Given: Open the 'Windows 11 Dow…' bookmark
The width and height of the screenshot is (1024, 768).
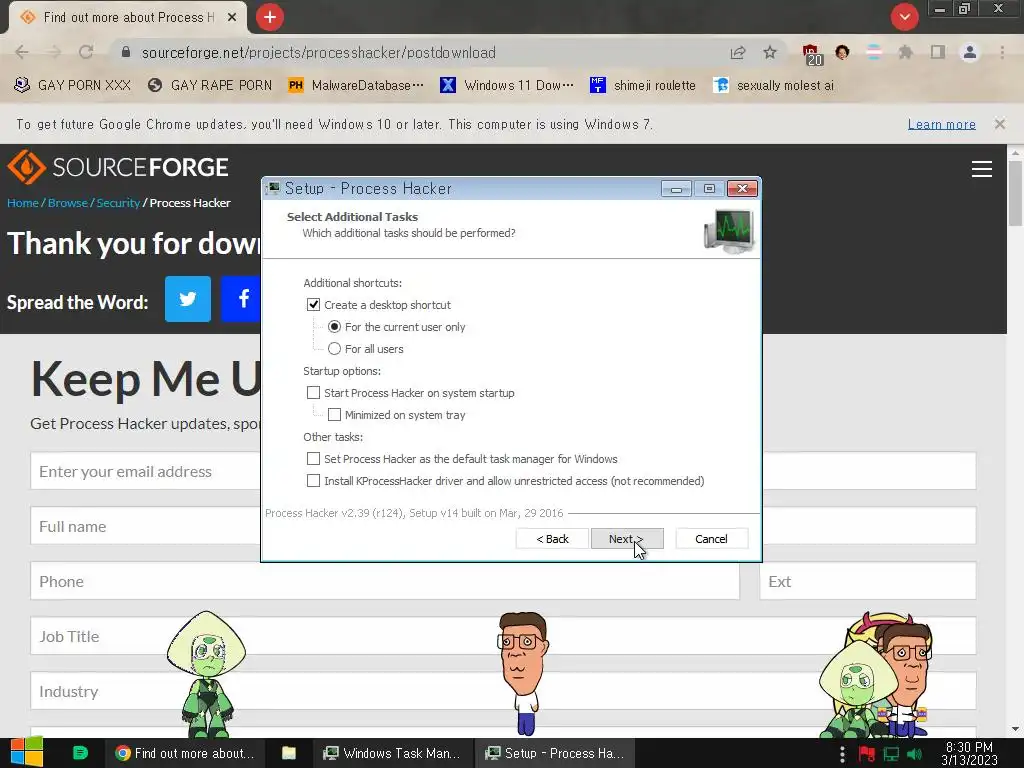Looking at the screenshot, I should (x=507, y=85).
